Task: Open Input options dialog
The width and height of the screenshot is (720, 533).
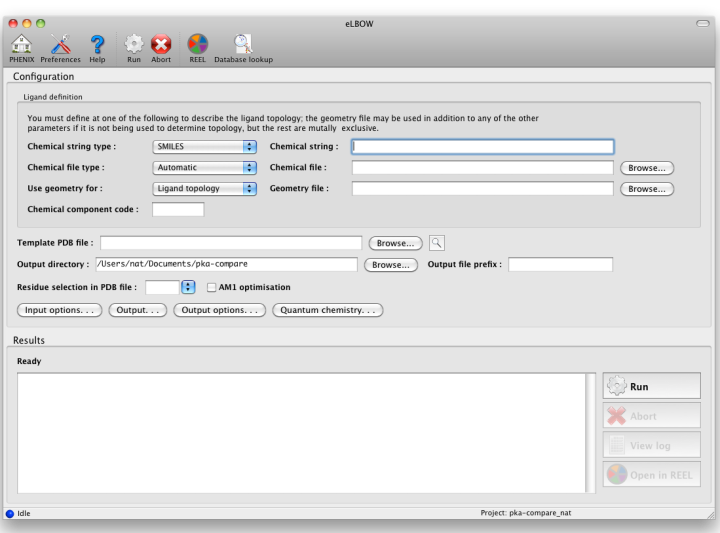Action: pos(59,310)
